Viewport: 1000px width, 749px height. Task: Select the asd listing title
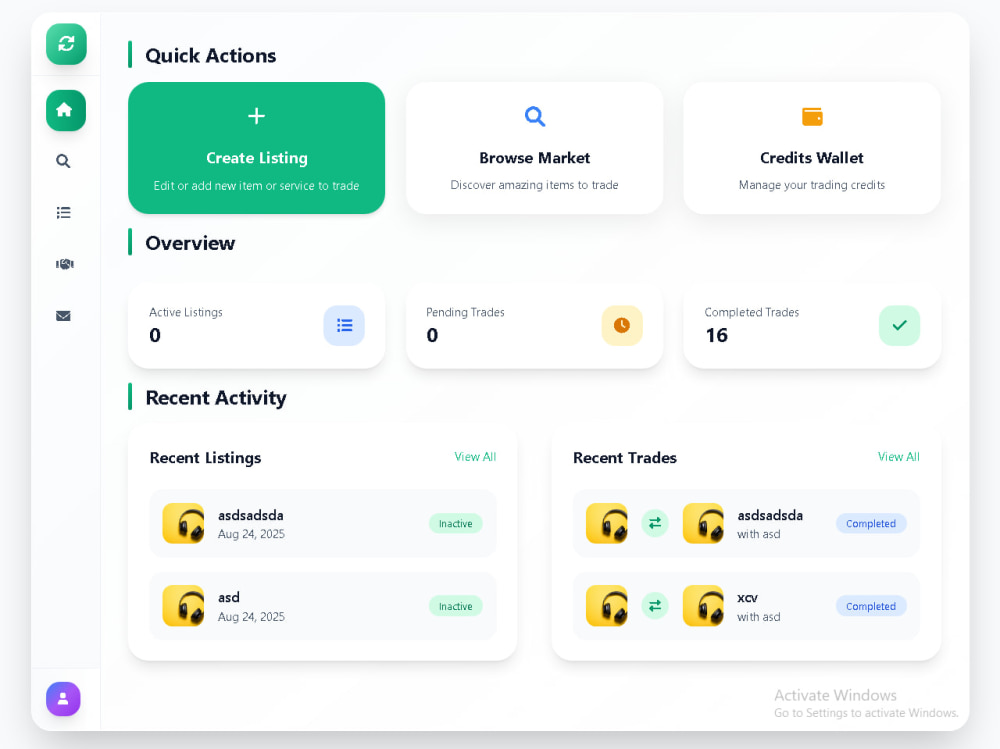229,597
